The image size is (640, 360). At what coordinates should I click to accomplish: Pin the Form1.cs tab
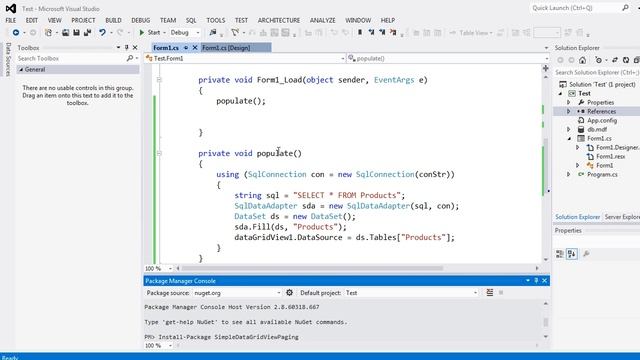[x=186, y=48]
